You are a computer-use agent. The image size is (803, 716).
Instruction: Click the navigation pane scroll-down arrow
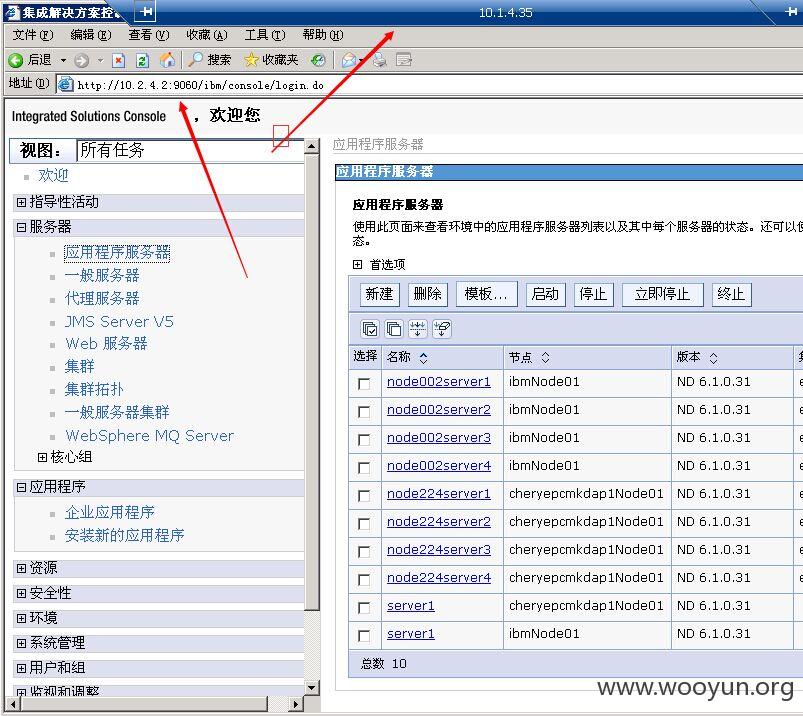tap(311, 687)
